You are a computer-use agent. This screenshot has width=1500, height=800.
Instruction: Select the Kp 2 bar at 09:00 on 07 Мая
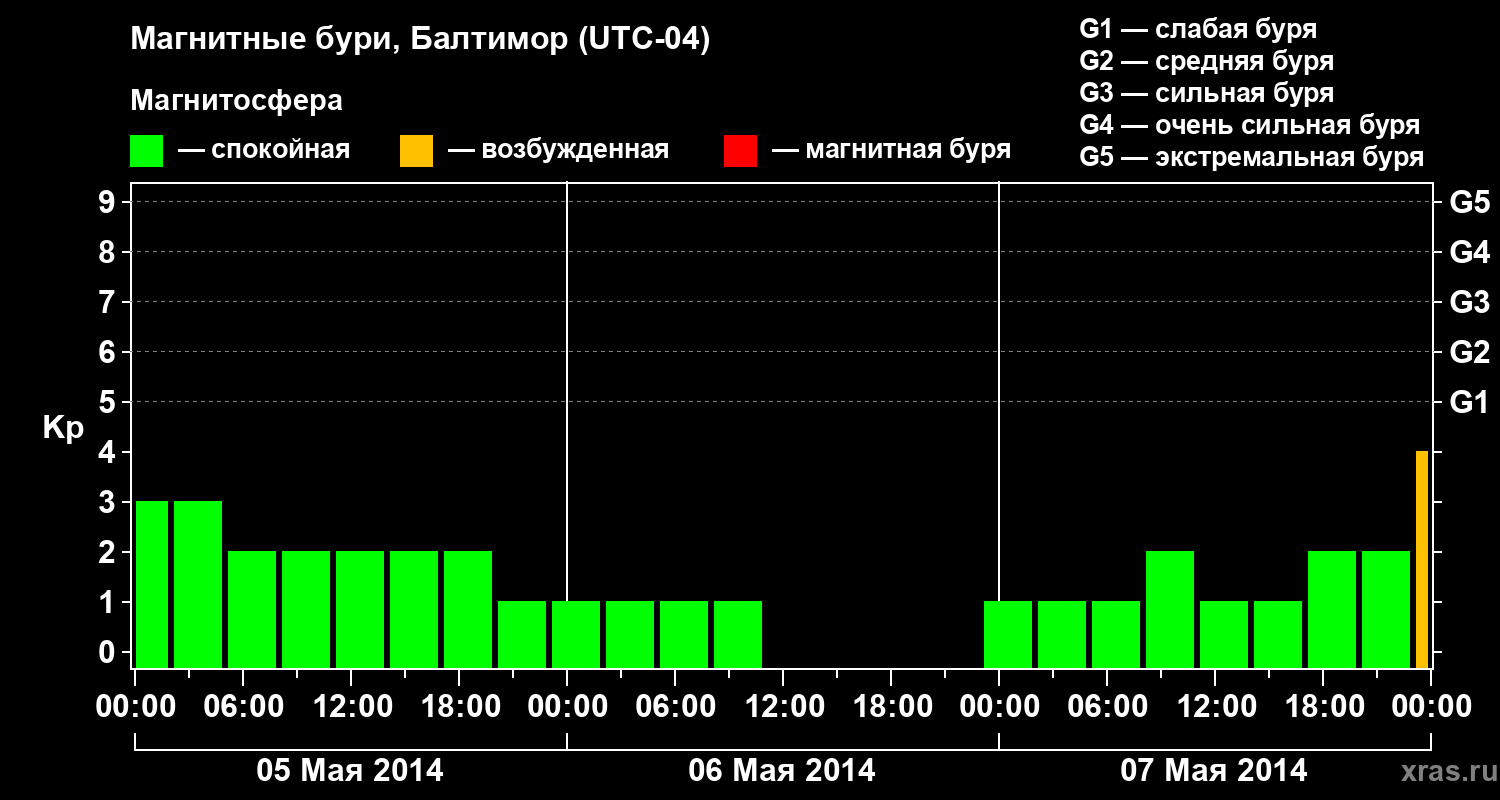(x=1170, y=609)
